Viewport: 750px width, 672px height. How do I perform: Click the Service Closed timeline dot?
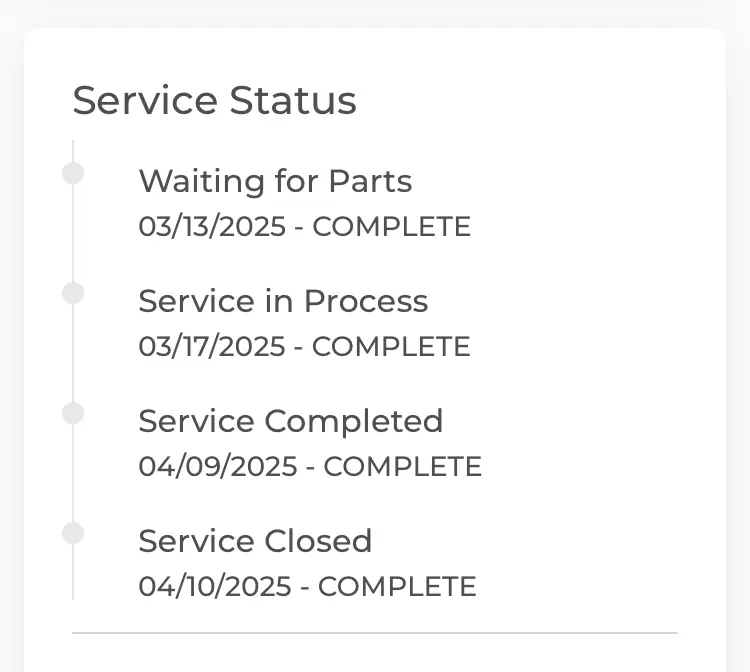pyautogui.click(x=73, y=533)
